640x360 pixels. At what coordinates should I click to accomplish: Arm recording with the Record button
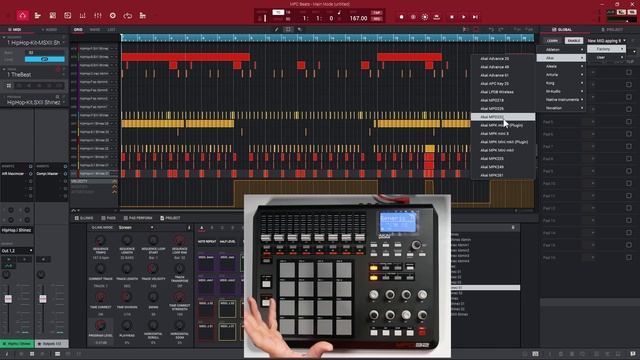[x=402, y=17]
